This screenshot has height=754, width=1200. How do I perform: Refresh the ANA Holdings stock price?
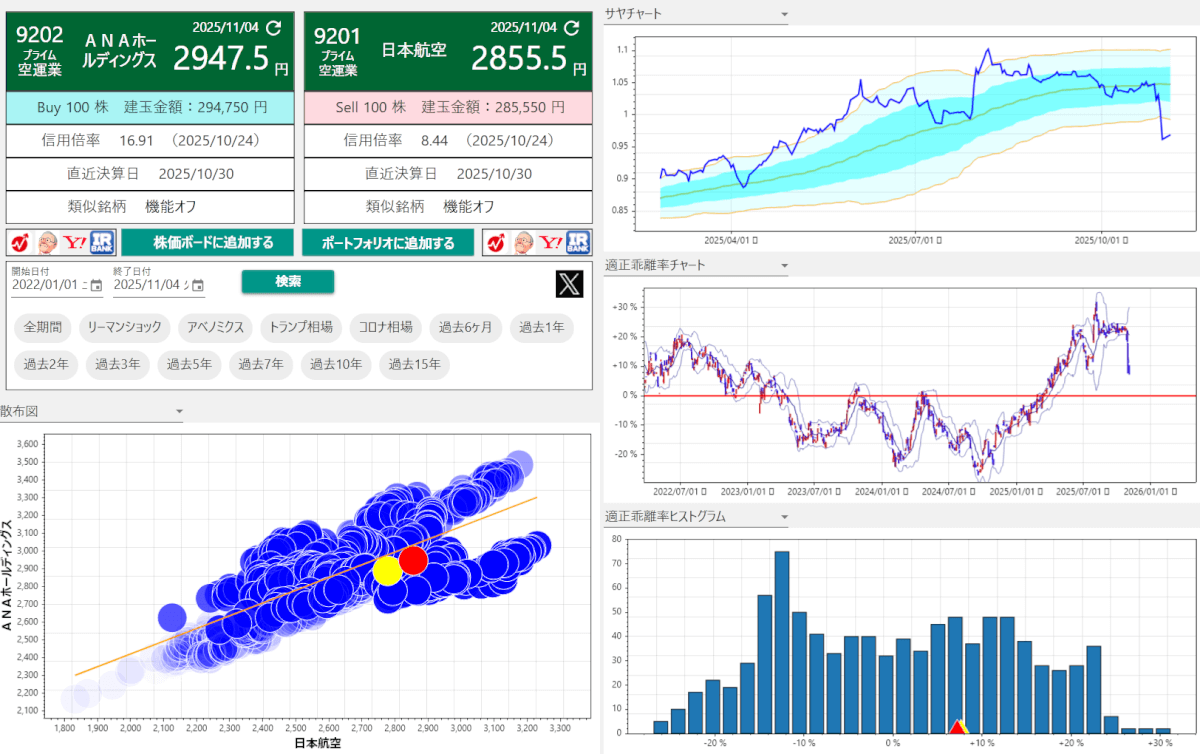click(x=275, y=28)
